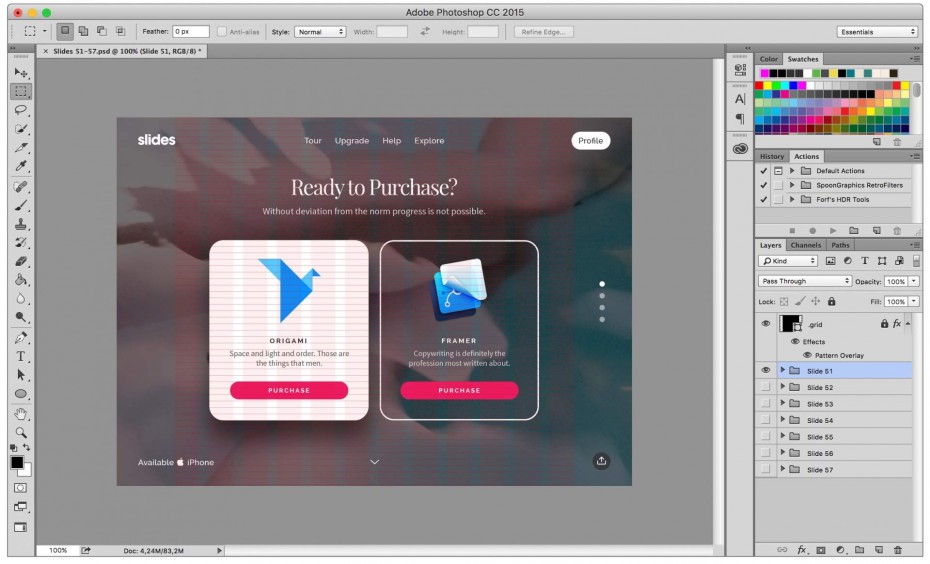Image resolution: width=930 pixels, height=564 pixels.
Task: Click the Play selection button in Actions
Action: pos(833,231)
